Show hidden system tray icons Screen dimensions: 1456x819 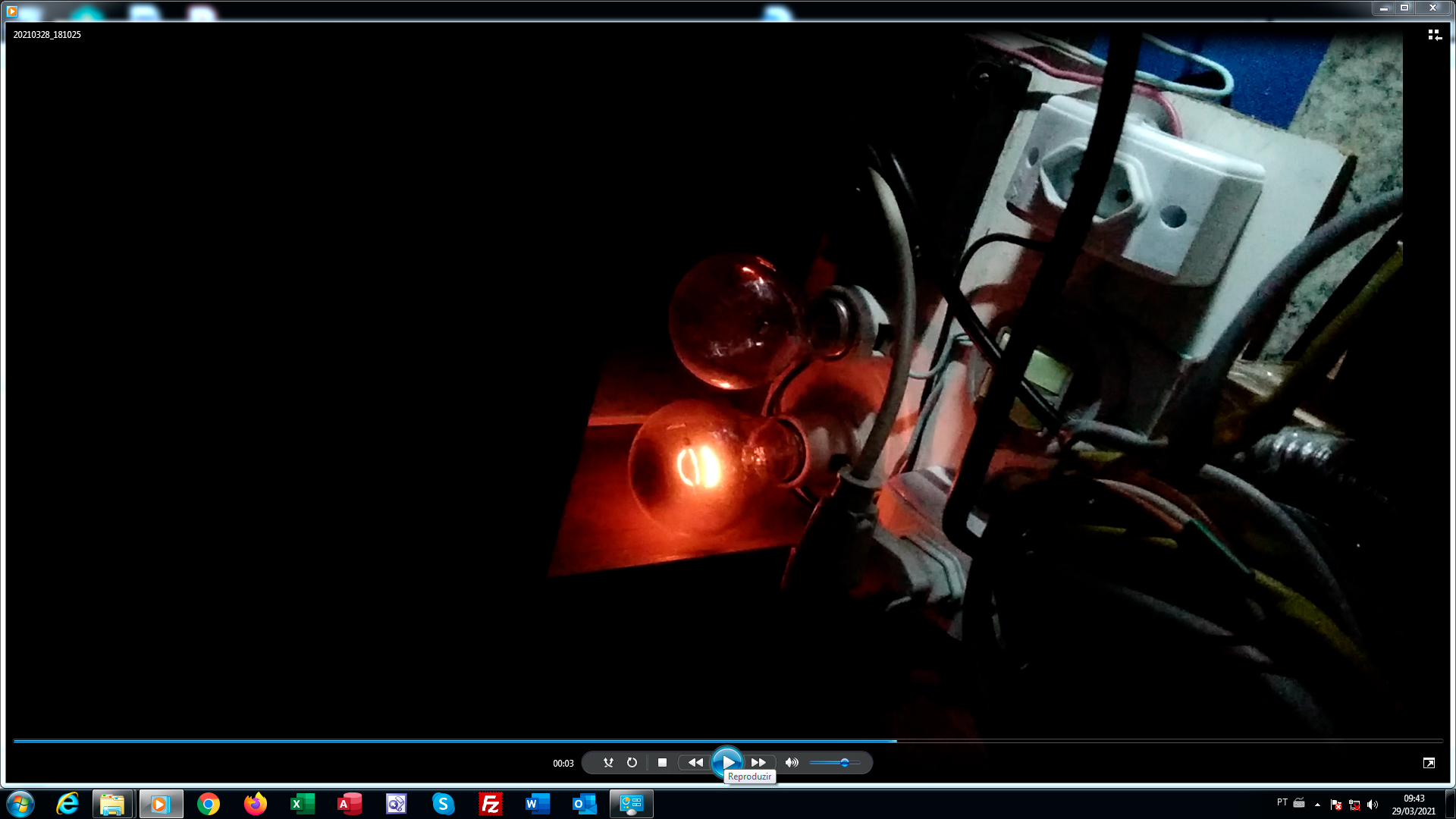(x=1317, y=805)
